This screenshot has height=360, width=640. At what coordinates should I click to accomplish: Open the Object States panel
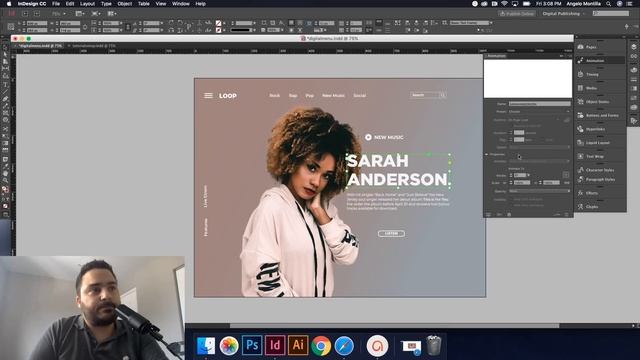tap(600, 102)
